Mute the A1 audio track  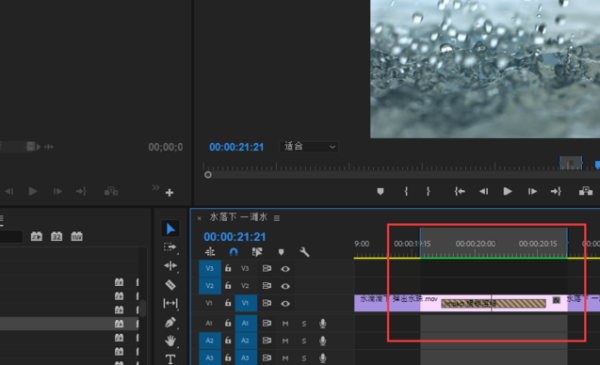coord(285,324)
